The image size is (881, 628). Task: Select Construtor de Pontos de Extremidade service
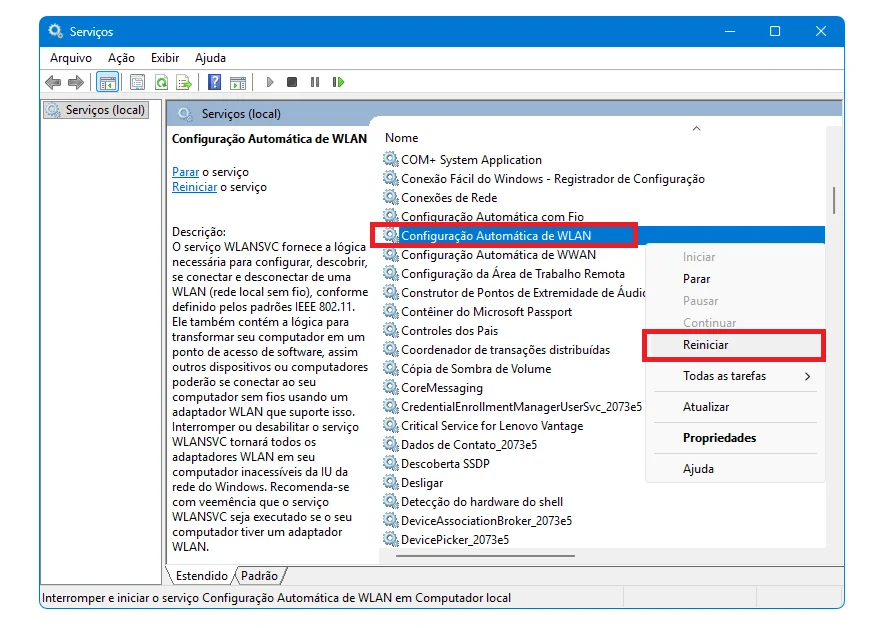pos(523,293)
